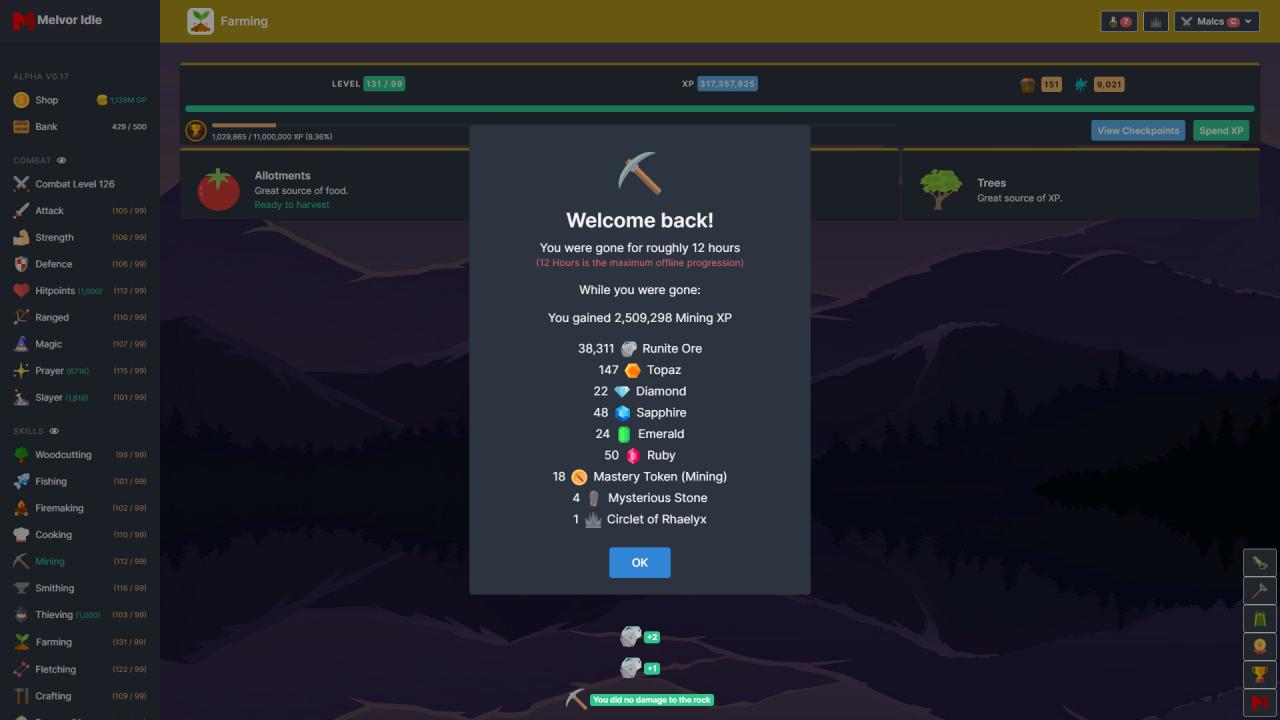This screenshot has width=1280, height=720.
Task: Open the Bank from sidebar
Action: click(46, 127)
